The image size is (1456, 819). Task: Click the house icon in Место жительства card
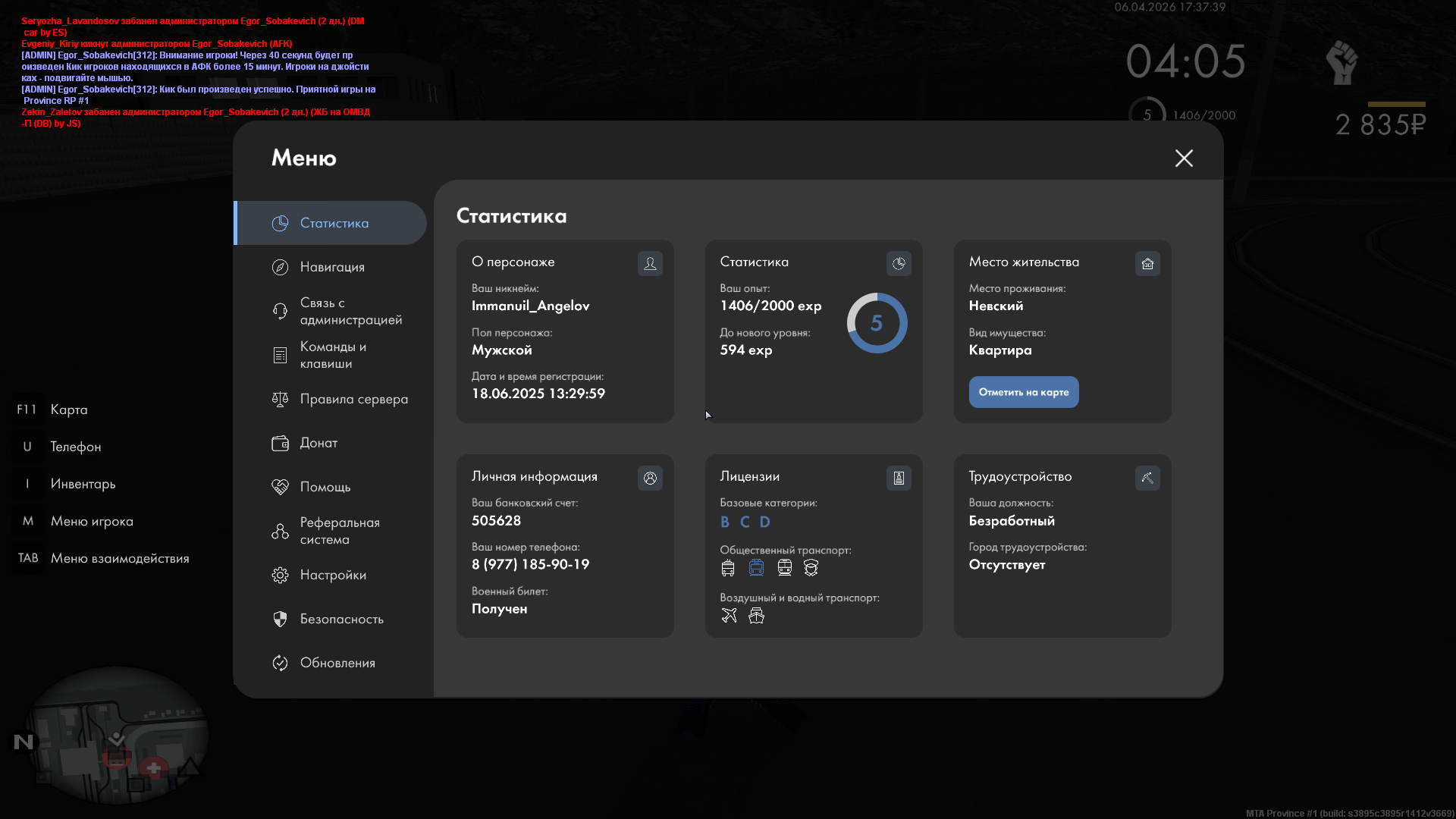coord(1147,263)
